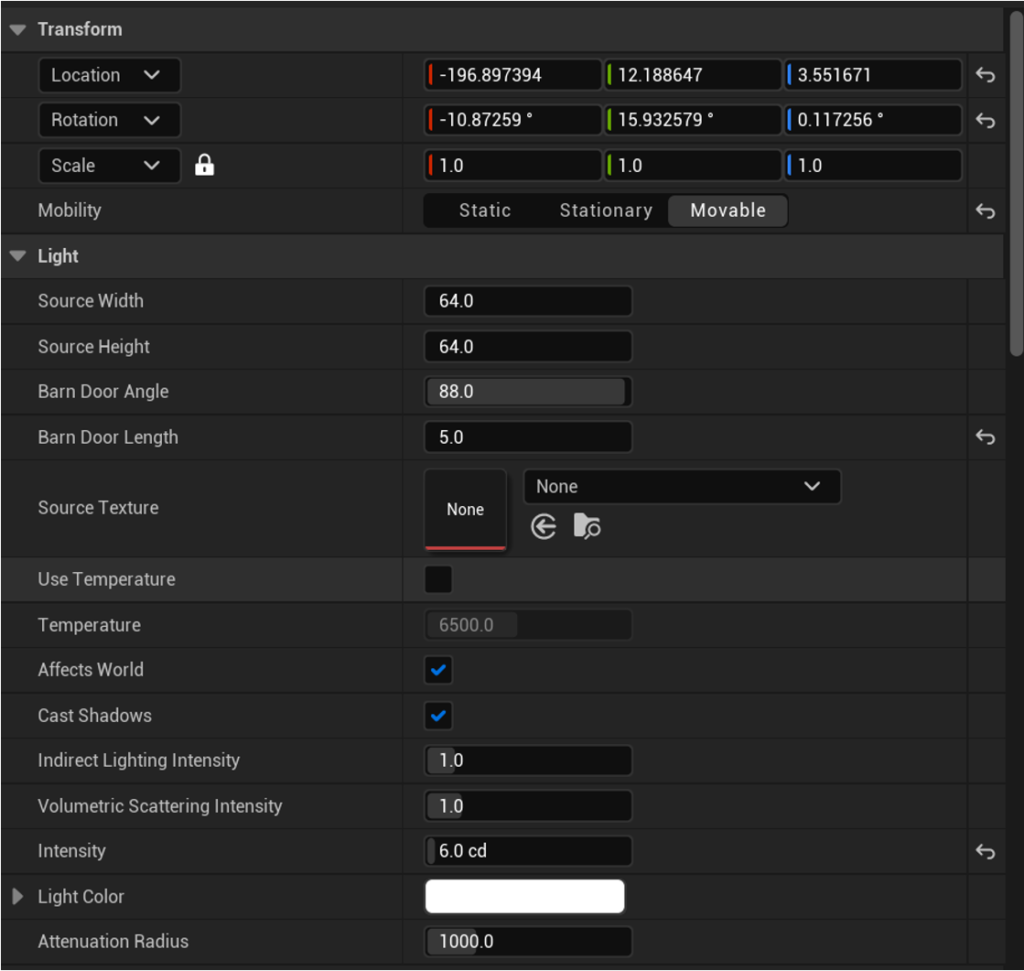The image size is (1024, 971).
Task: Reset Location to default arrow icon
Action: click(x=985, y=75)
